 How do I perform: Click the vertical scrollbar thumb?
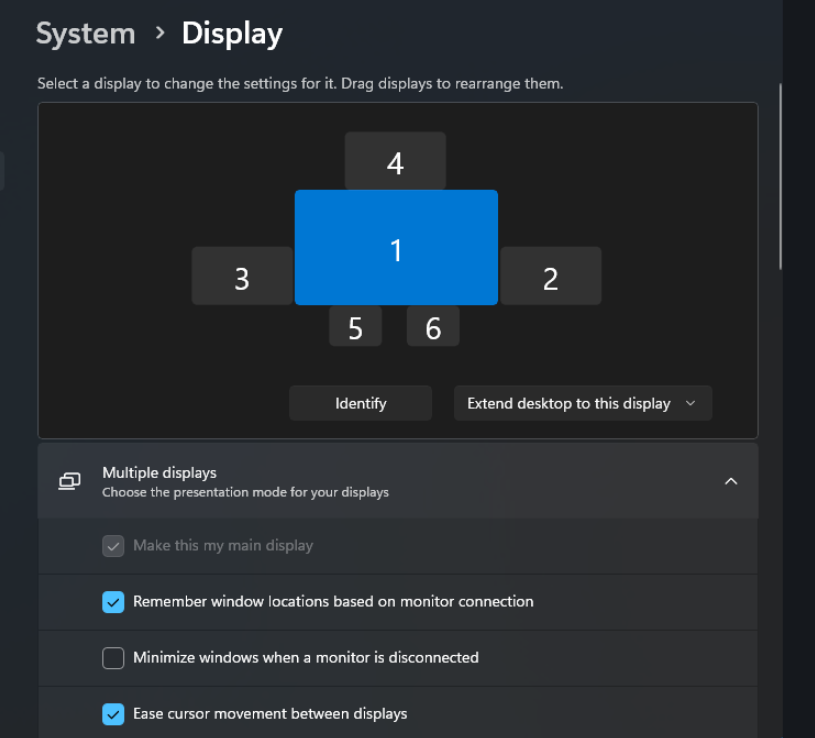pyautogui.click(x=780, y=176)
